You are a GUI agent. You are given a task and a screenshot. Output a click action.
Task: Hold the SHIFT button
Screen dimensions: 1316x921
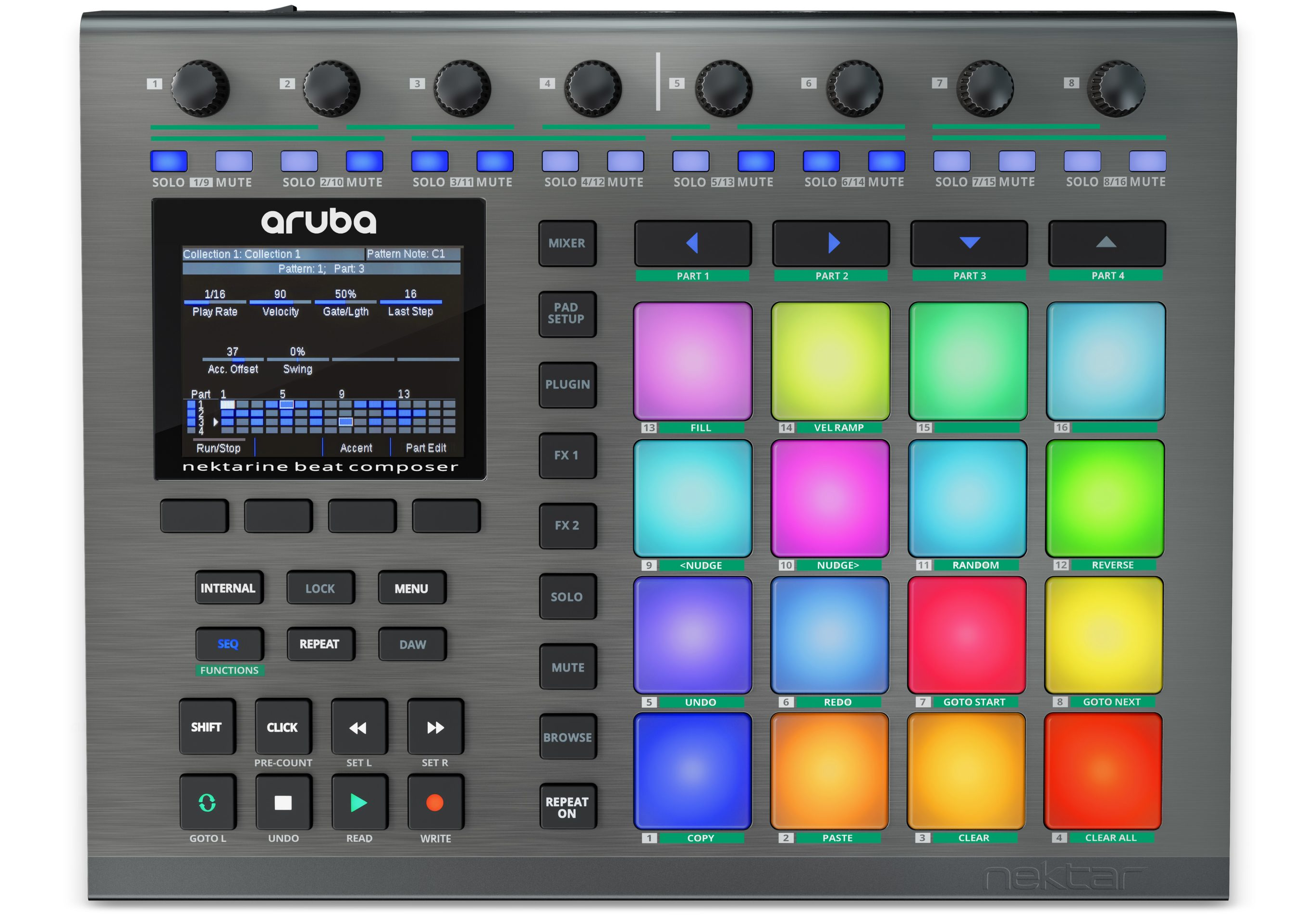tap(207, 727)
